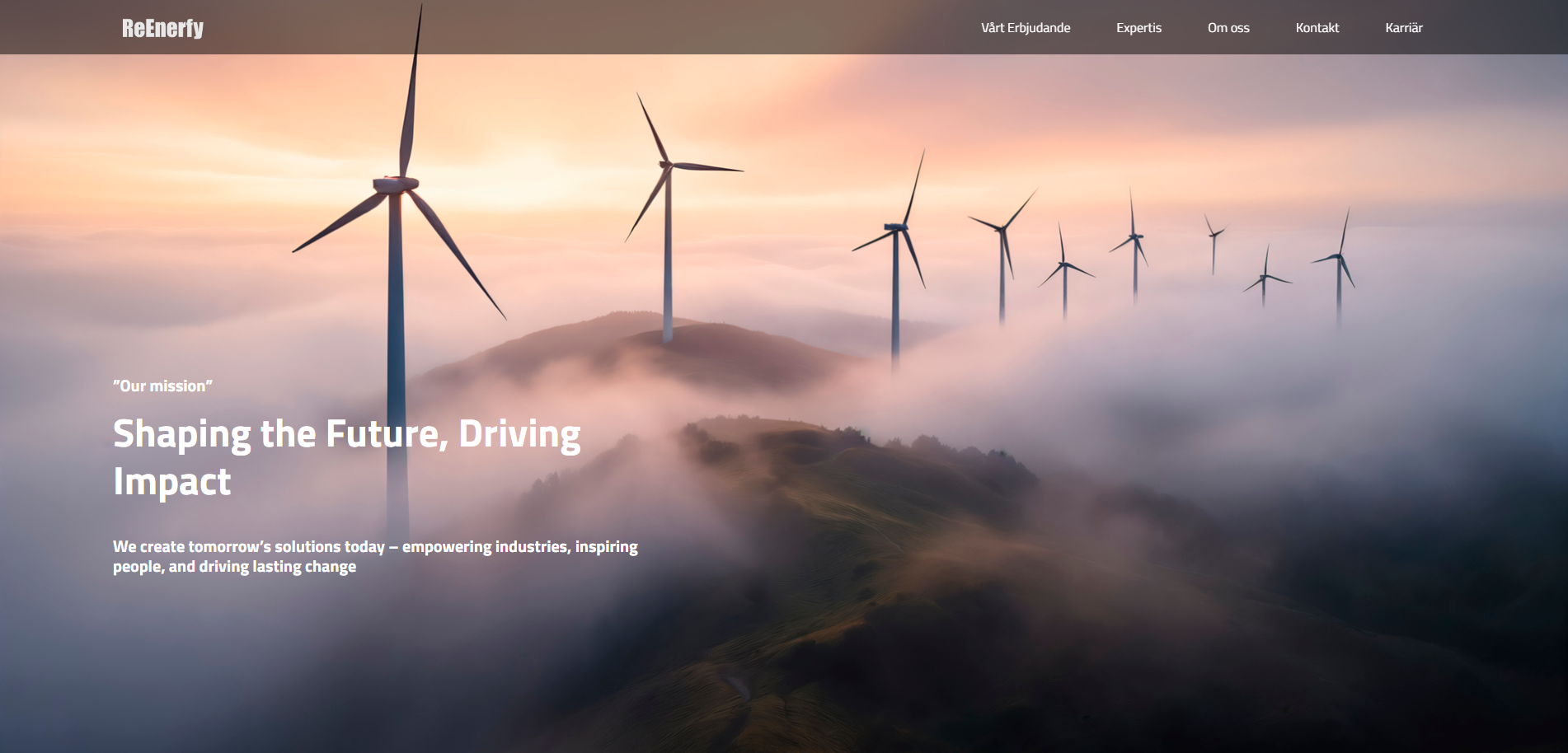Image resolution: width=1568 pixels, height=753 pixels.
Task: Go to the Expertis page
Action: coord(1138,28)
